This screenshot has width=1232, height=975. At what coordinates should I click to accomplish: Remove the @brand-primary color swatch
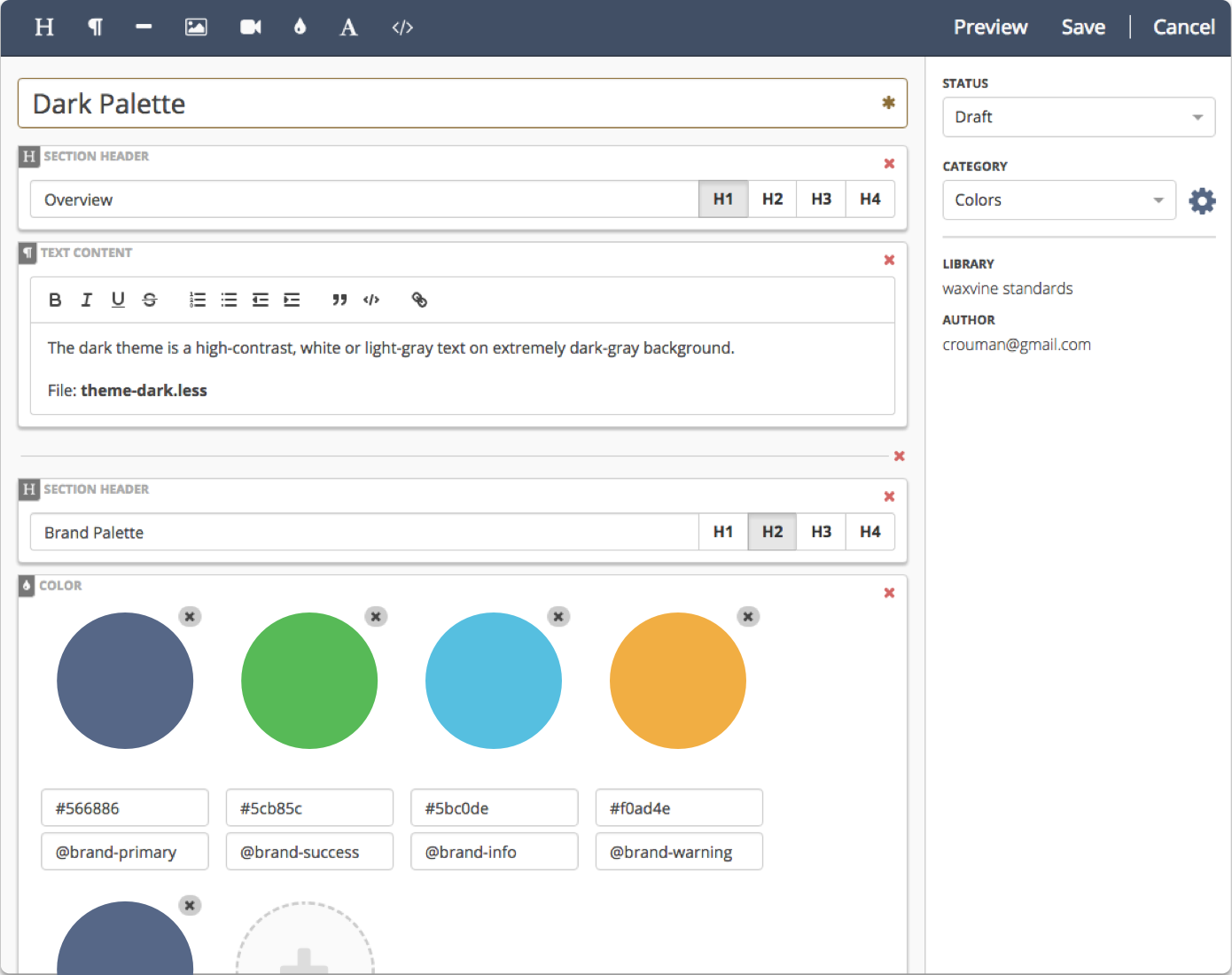[190, 616]
